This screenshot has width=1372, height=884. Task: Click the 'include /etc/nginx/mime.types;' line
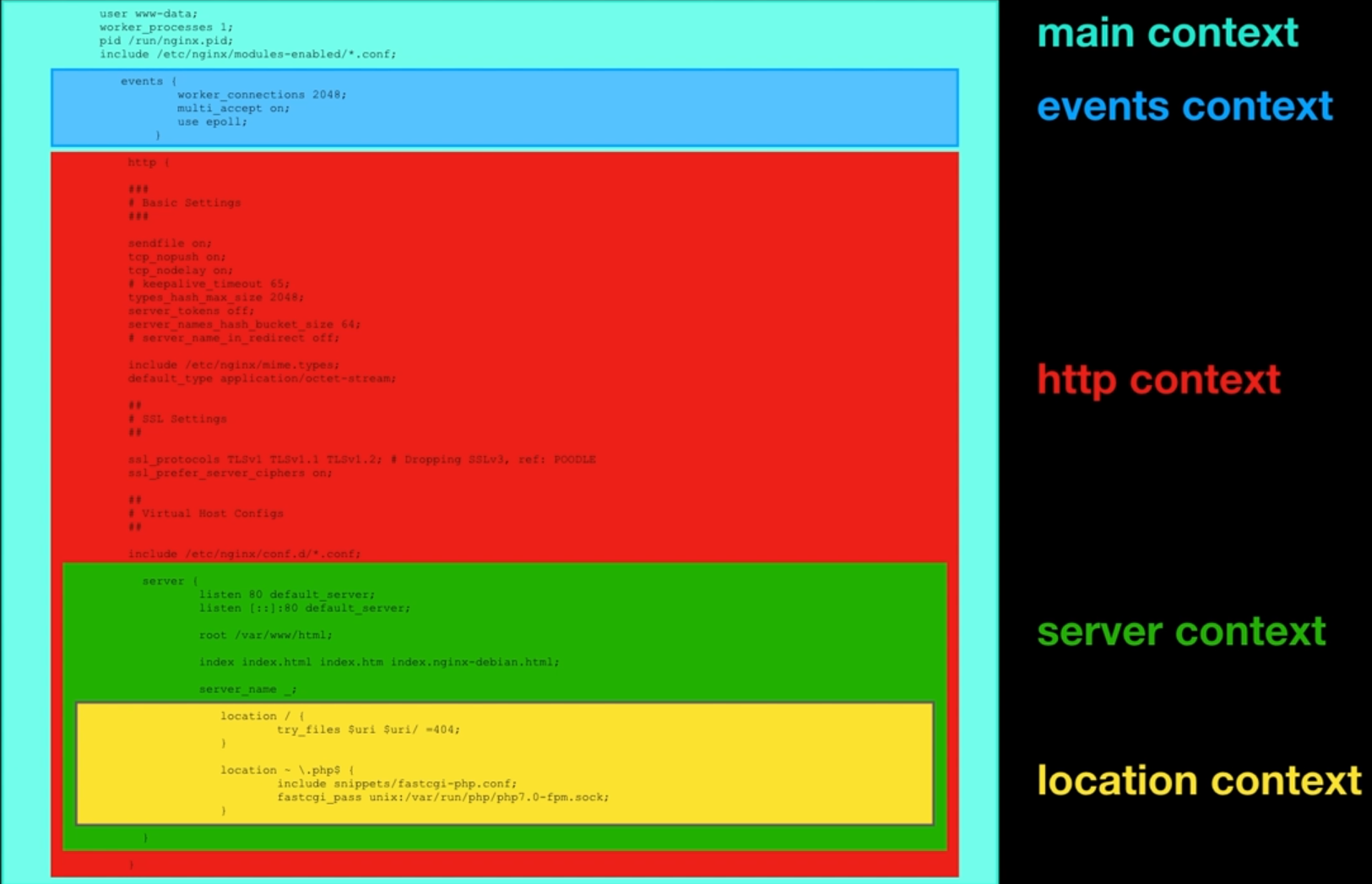point(234,365)
